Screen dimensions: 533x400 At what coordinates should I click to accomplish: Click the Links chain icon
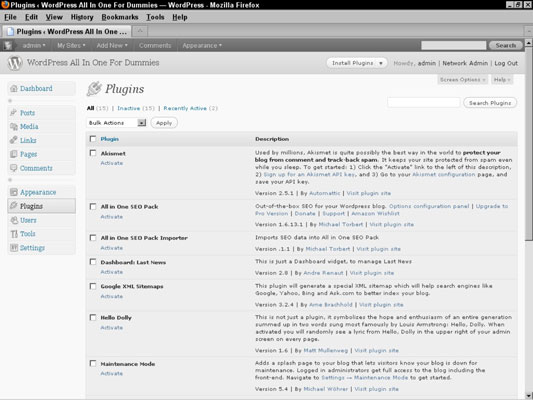click(14, 140)
